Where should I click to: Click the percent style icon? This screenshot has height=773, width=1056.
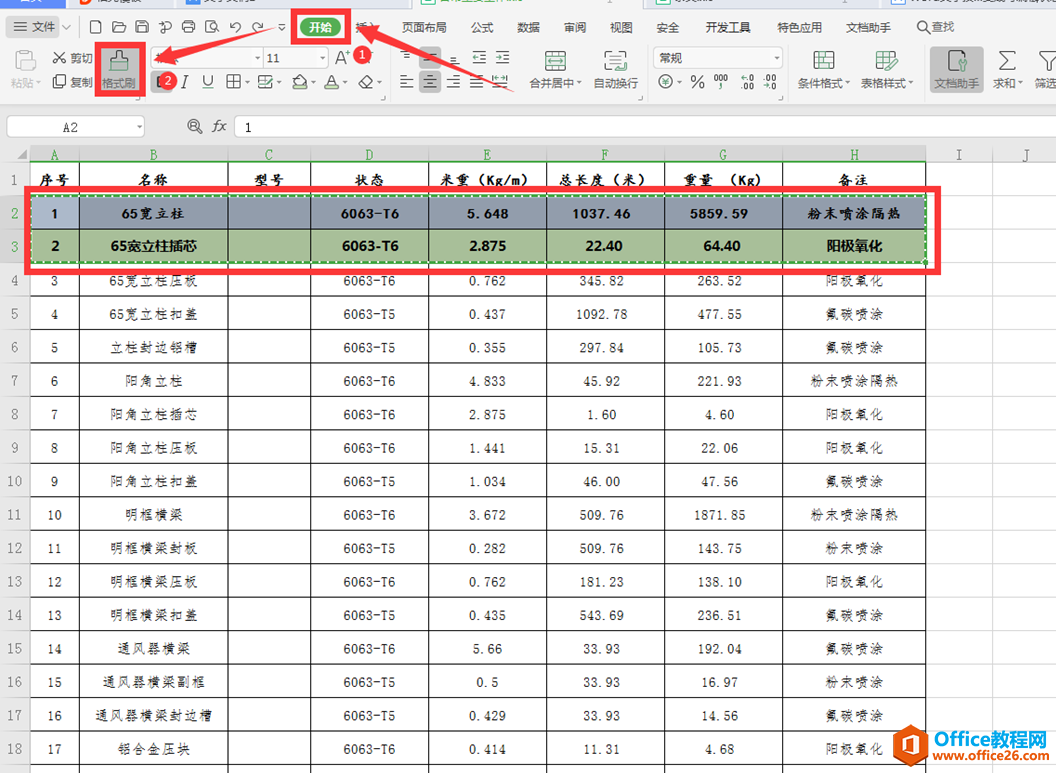(x=697, y=82)
